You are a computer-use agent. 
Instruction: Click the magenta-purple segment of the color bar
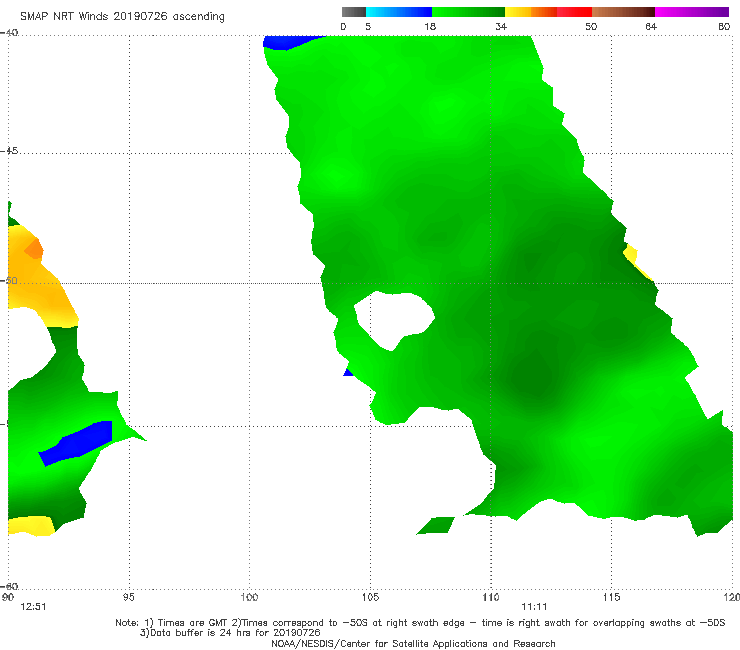coord(692,12)
